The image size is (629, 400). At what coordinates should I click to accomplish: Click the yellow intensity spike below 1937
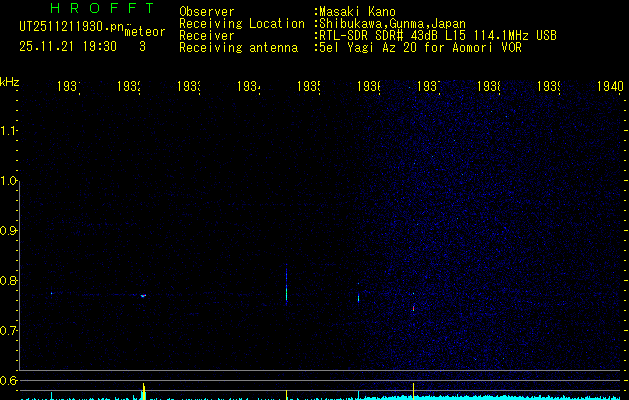click(413, 391)
